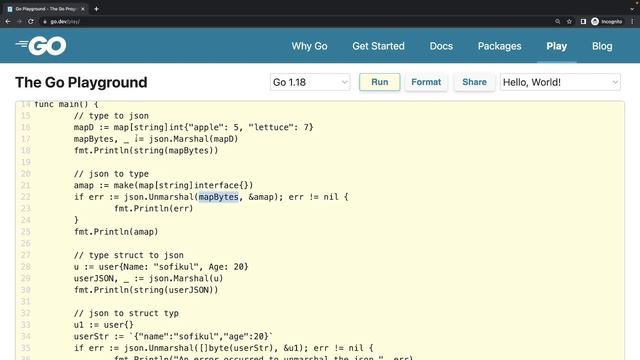This screenshot has height=360, width=640.
Task: Click line "u1 := user{}"
Action: [104, 325]
